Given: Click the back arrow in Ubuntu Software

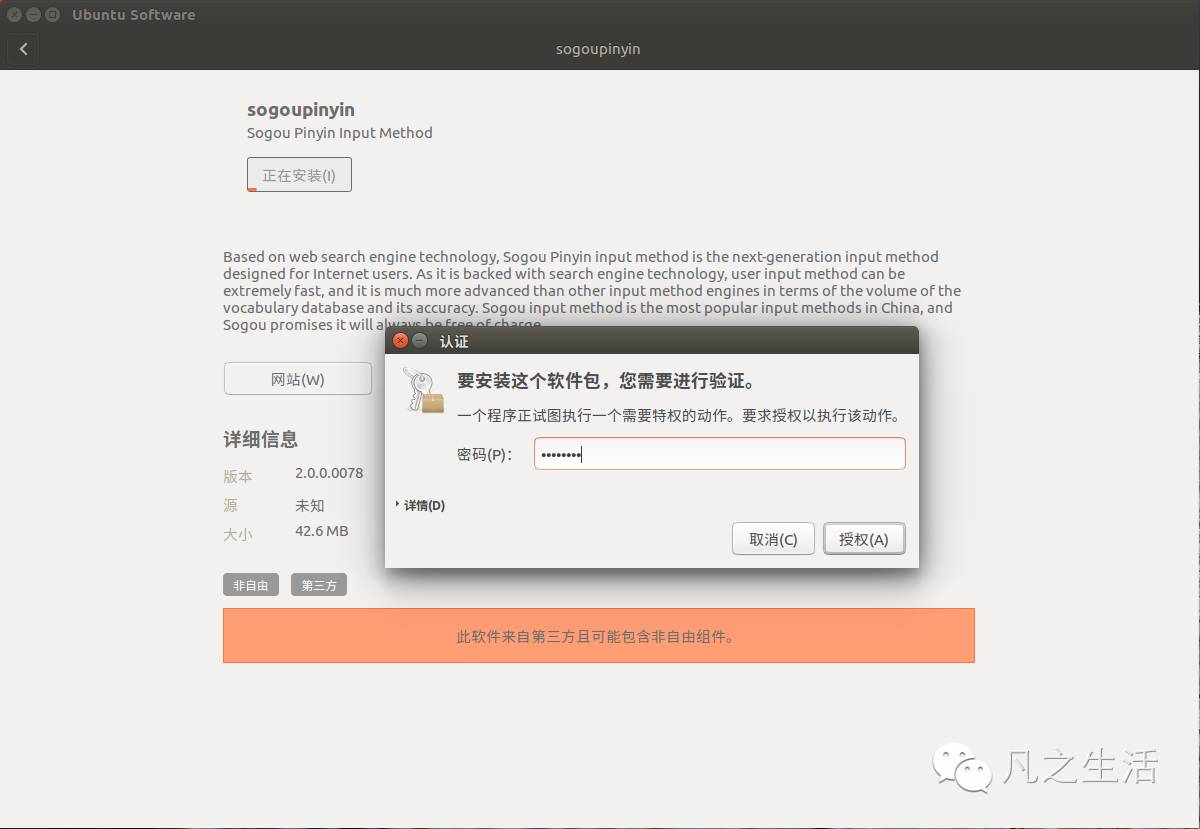Looking at the screenshot, I should [x=22, y=48].
